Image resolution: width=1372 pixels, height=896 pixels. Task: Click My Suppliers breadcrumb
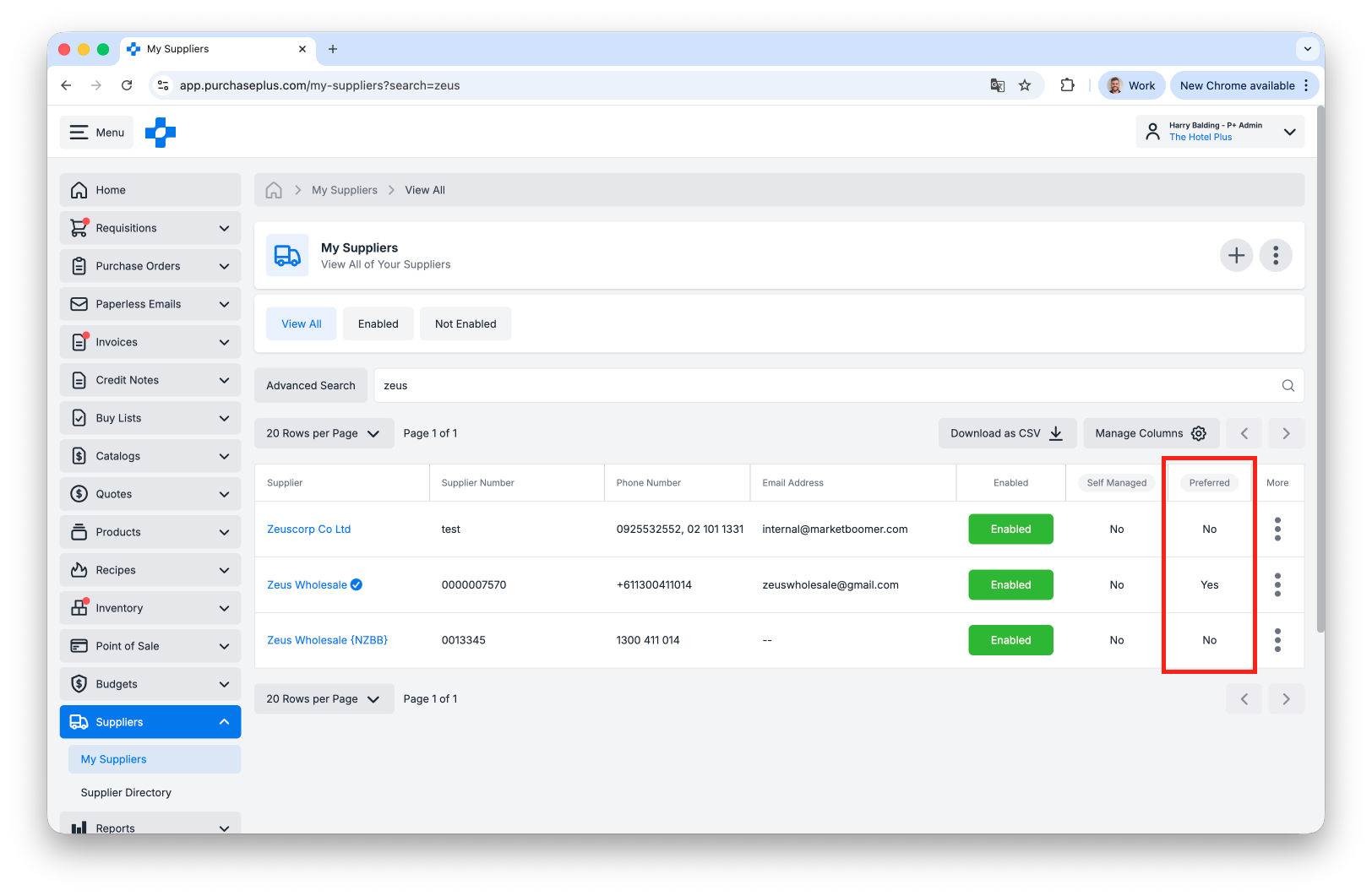pos(345,190)
